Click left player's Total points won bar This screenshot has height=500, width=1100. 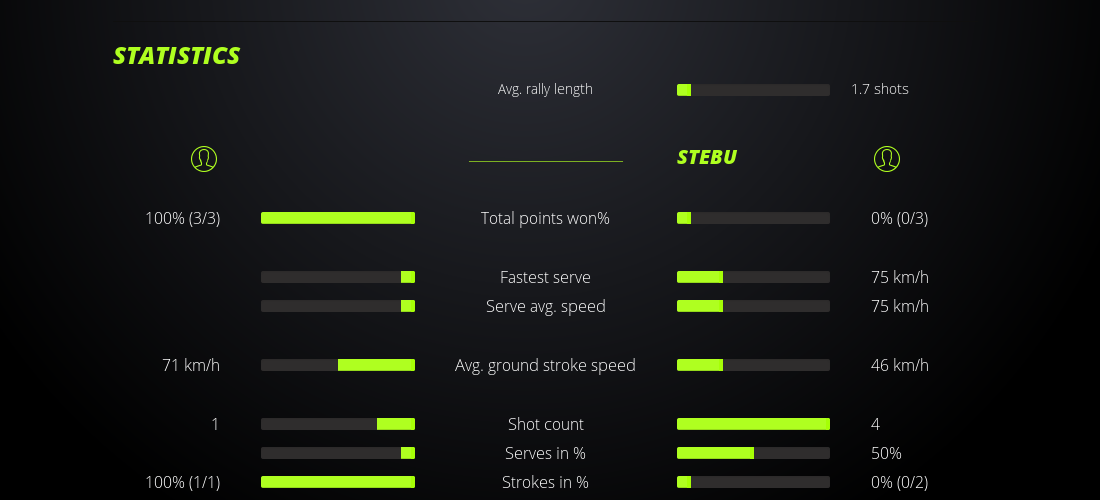[338, 218]
